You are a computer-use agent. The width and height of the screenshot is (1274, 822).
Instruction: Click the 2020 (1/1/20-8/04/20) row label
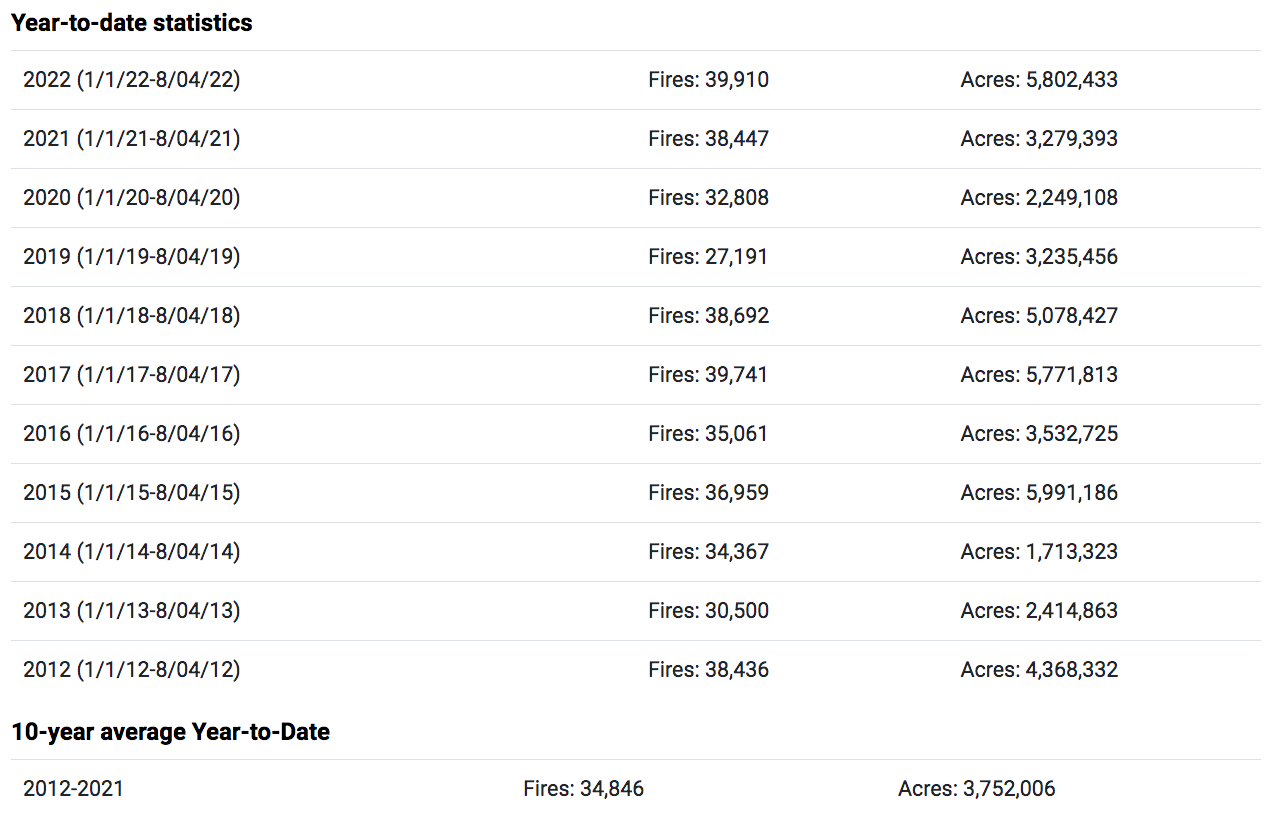click(132, 198)
